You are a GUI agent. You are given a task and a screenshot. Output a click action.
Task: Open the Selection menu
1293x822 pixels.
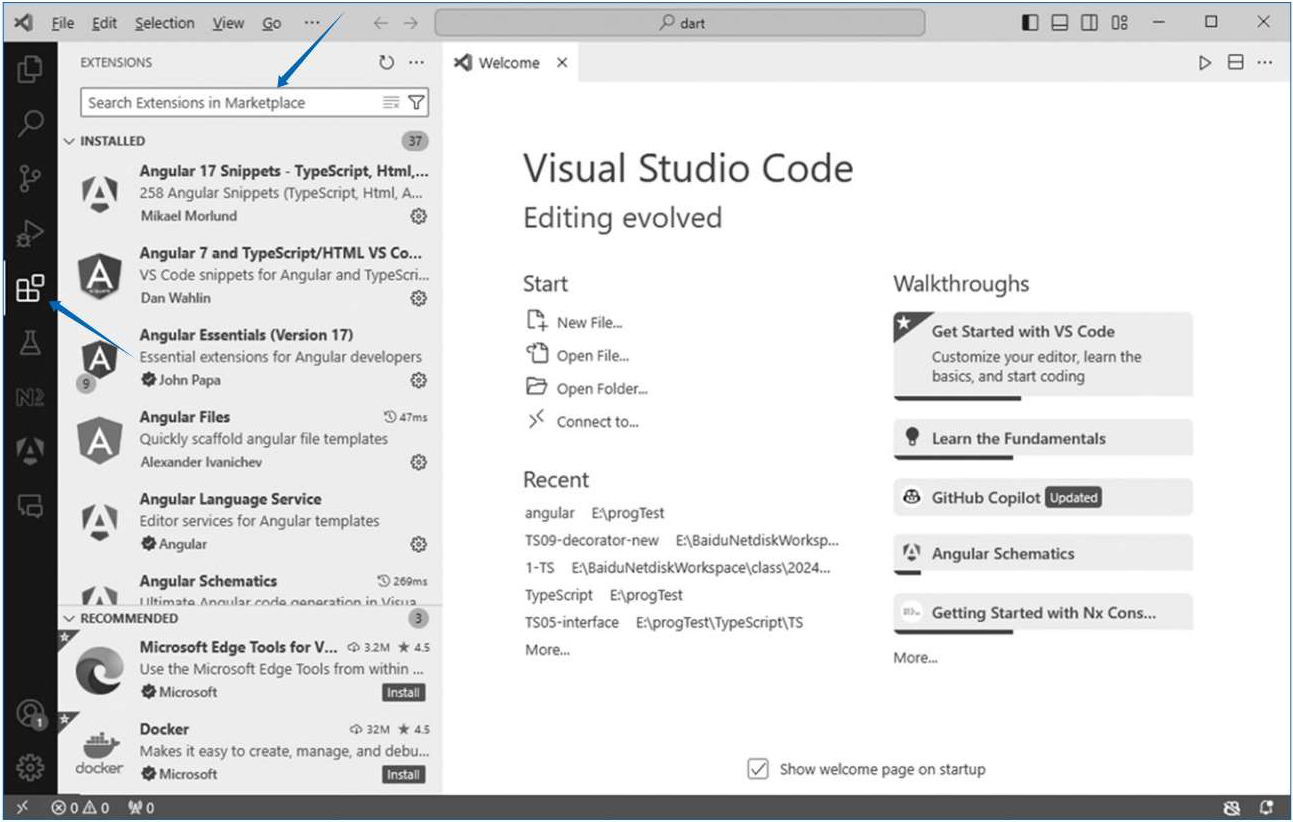(164, 23)
